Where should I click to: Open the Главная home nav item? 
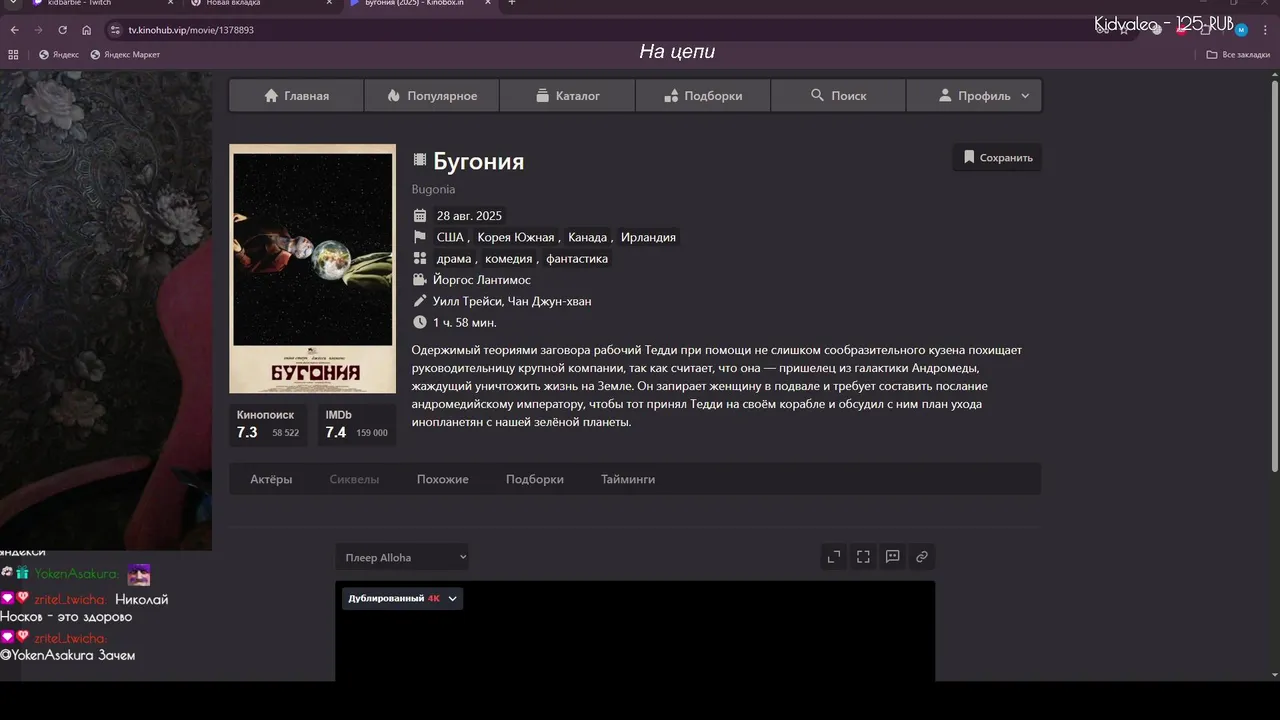point(296,96)
